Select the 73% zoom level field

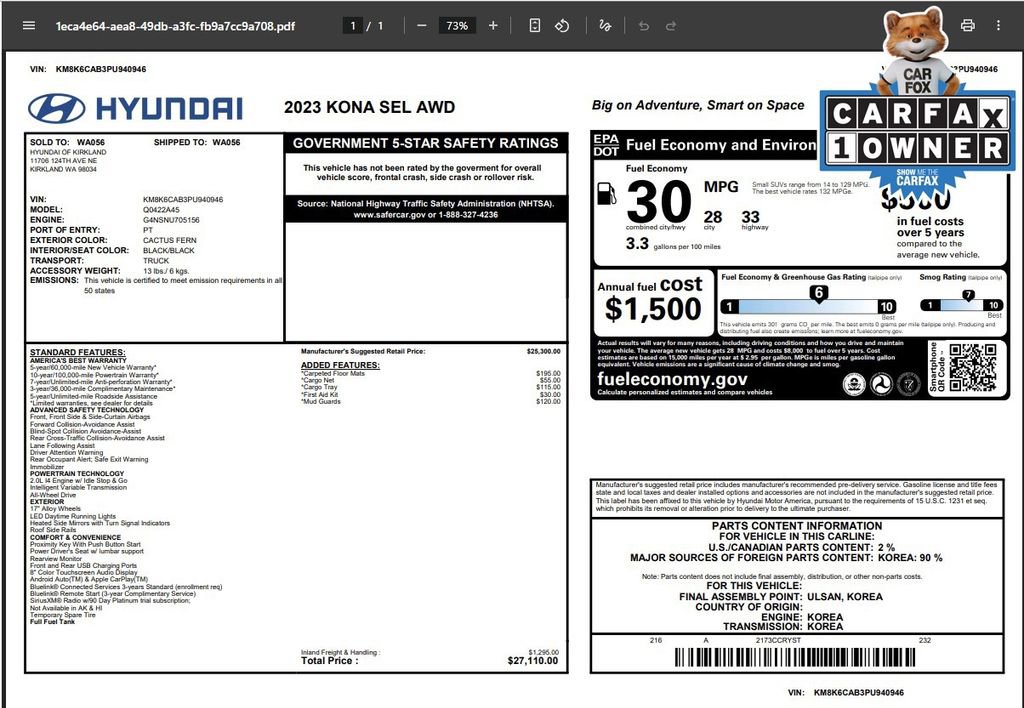coord(457,25)
